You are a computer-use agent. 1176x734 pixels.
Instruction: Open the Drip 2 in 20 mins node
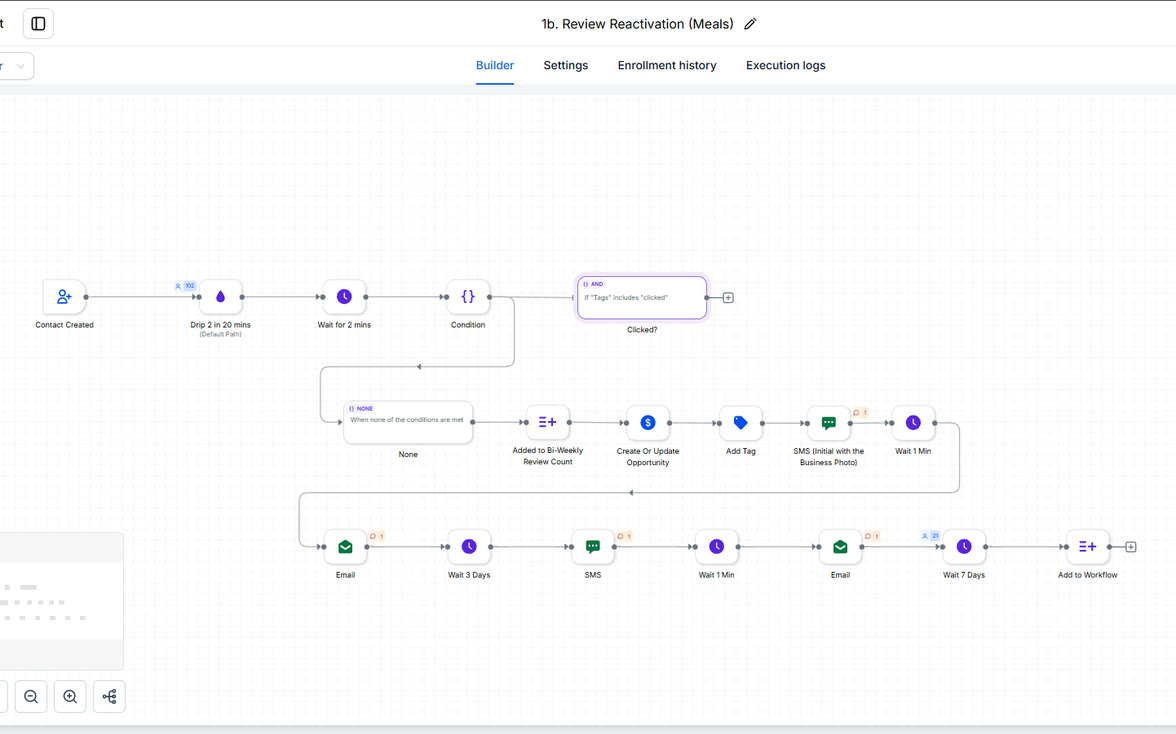[x=220, y=297]
